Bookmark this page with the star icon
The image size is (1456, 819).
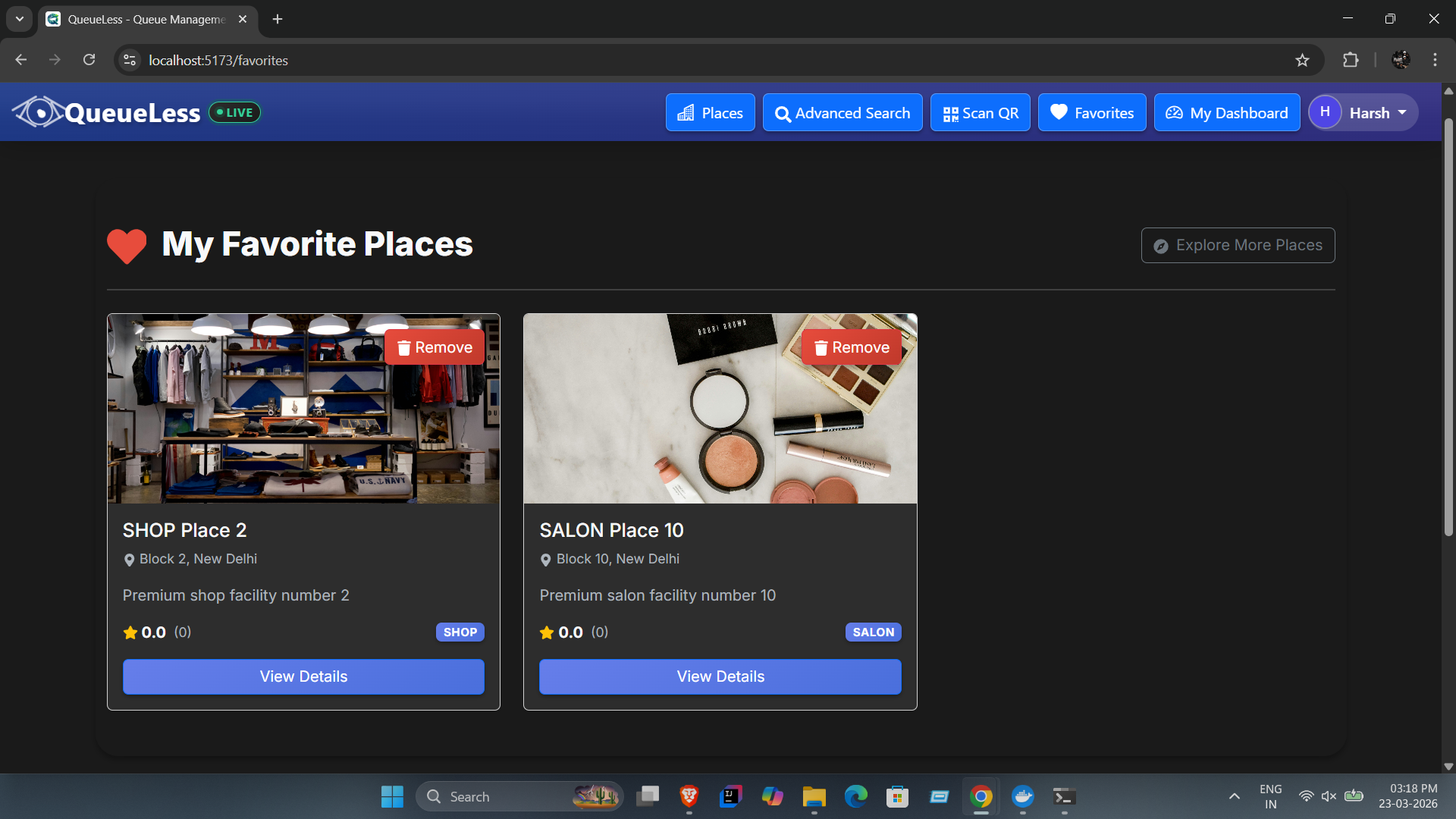(x=1302, y=60)
